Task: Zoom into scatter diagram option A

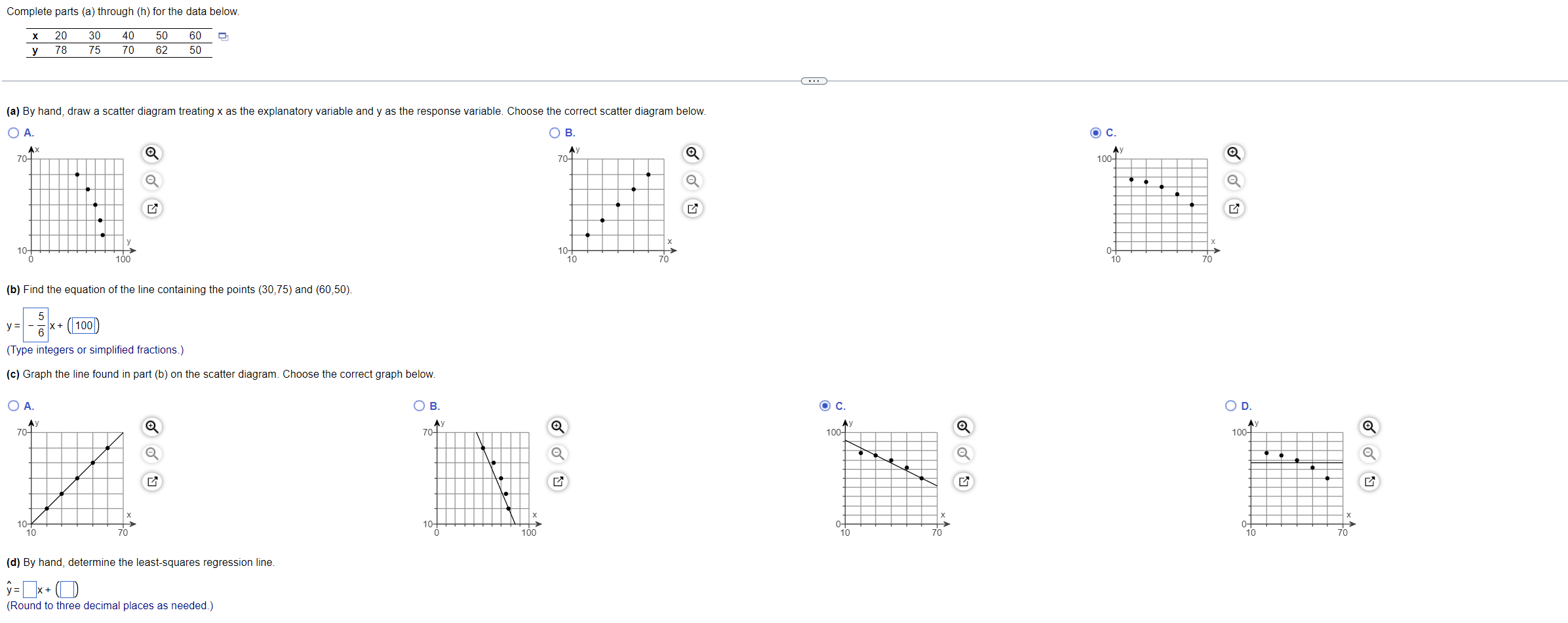Action: pos(151,153)
